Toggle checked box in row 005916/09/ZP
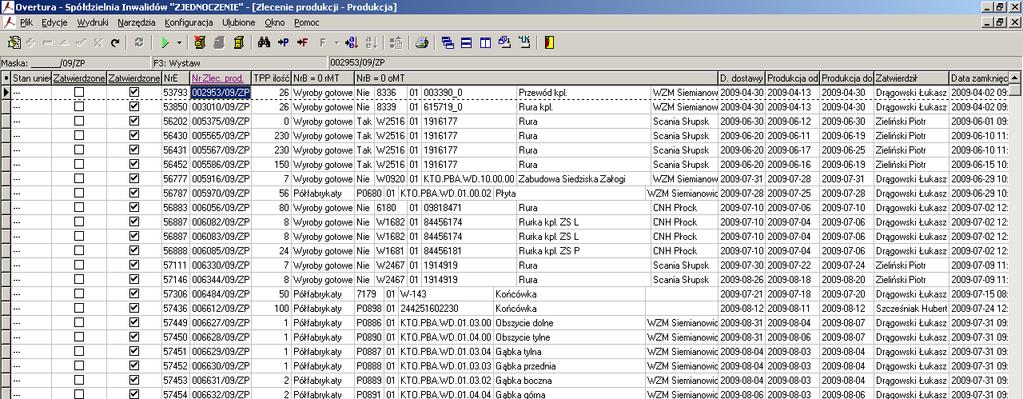1023x399 pixels. [x=134, y=179]
